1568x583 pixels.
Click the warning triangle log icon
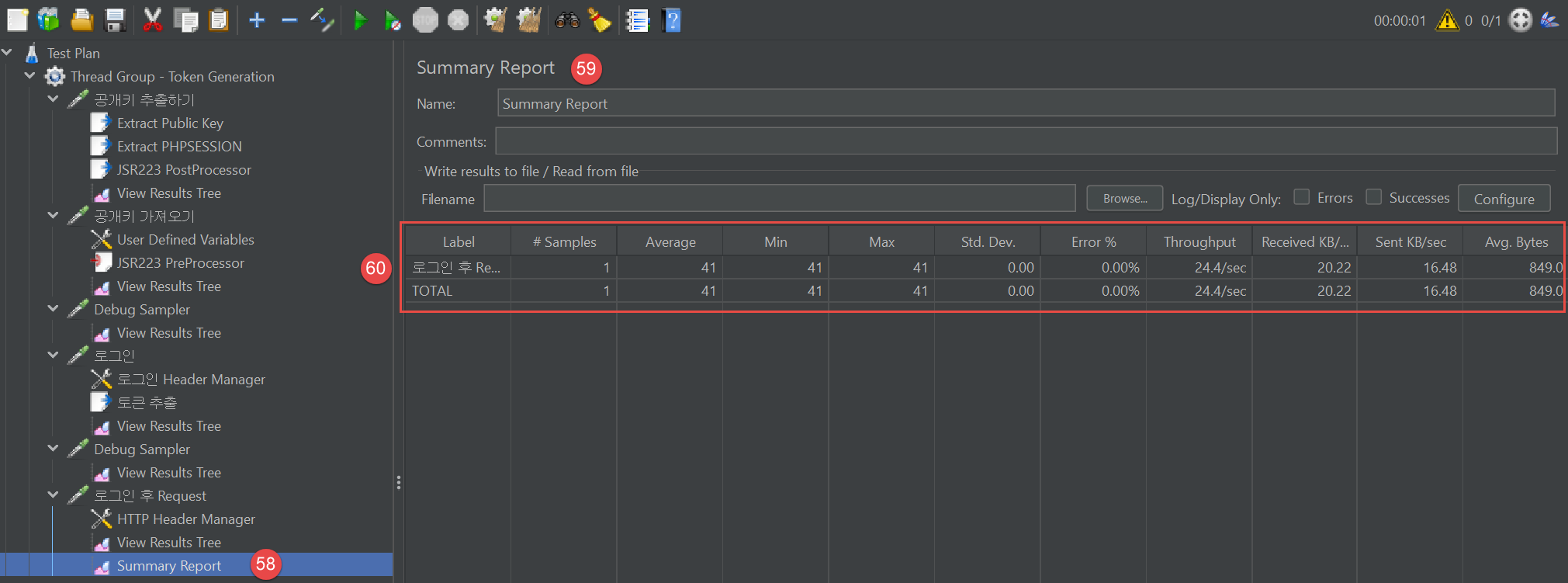(1448, 20)
